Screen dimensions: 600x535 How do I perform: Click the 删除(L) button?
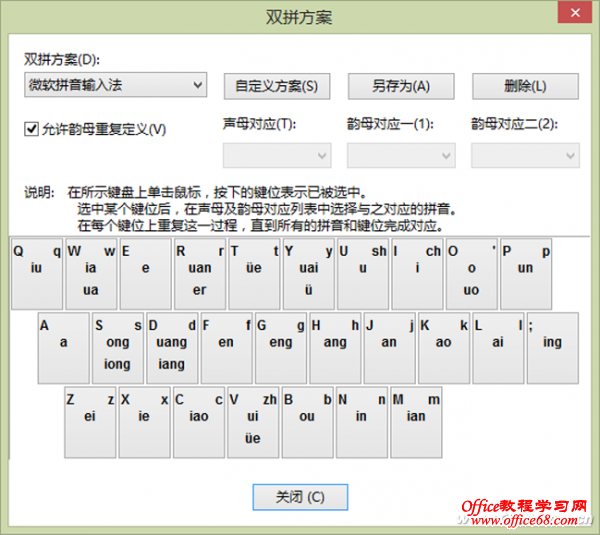click(525, 86)
